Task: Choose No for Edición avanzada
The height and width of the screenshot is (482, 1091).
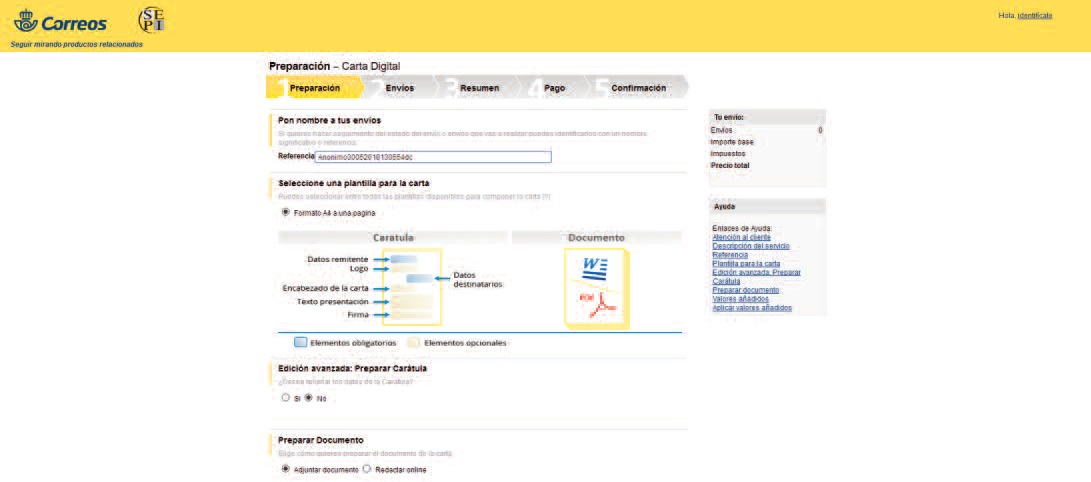Action: [309, 398]
